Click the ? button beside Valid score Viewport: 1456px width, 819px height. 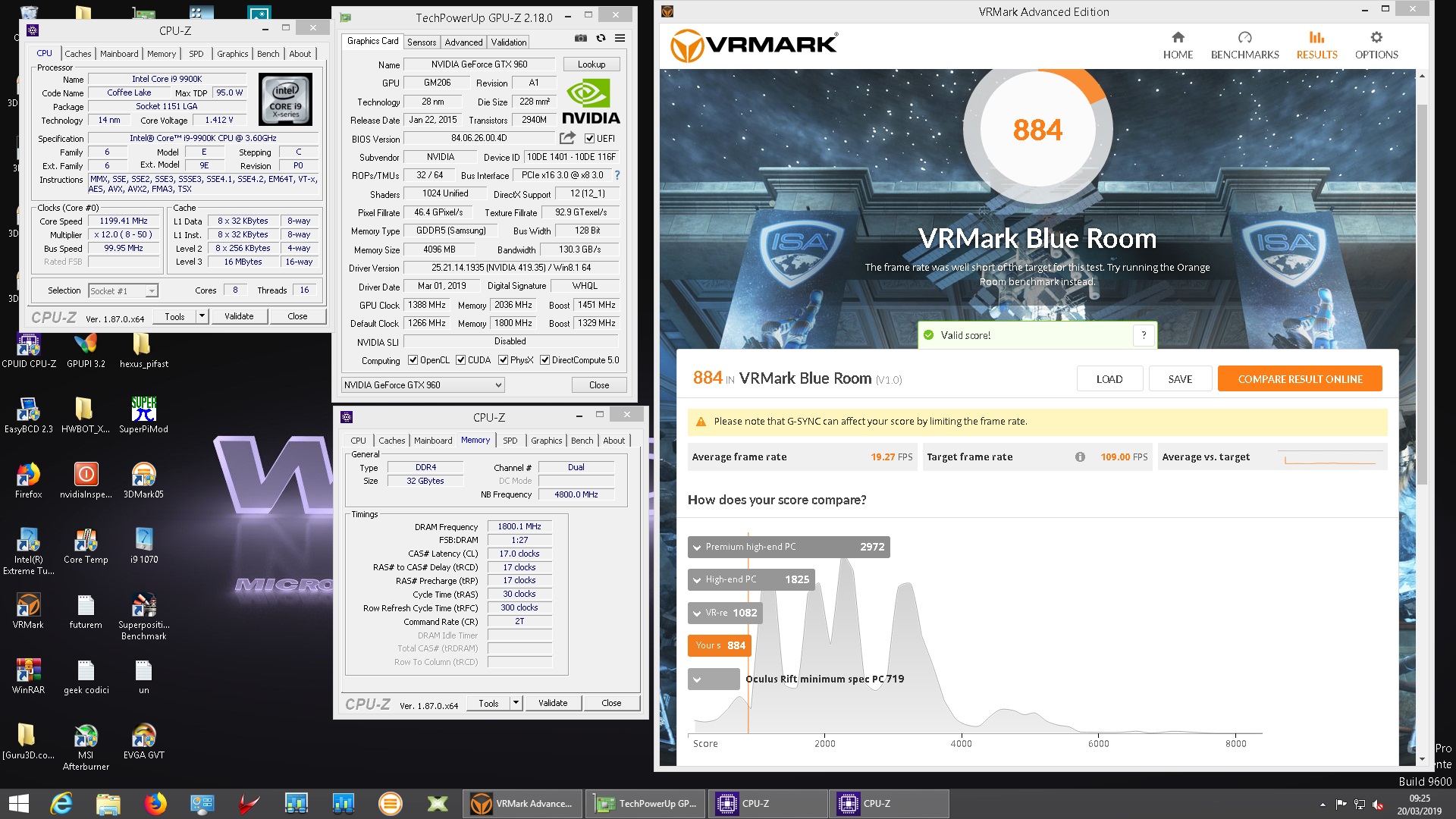click(1144, 335)
